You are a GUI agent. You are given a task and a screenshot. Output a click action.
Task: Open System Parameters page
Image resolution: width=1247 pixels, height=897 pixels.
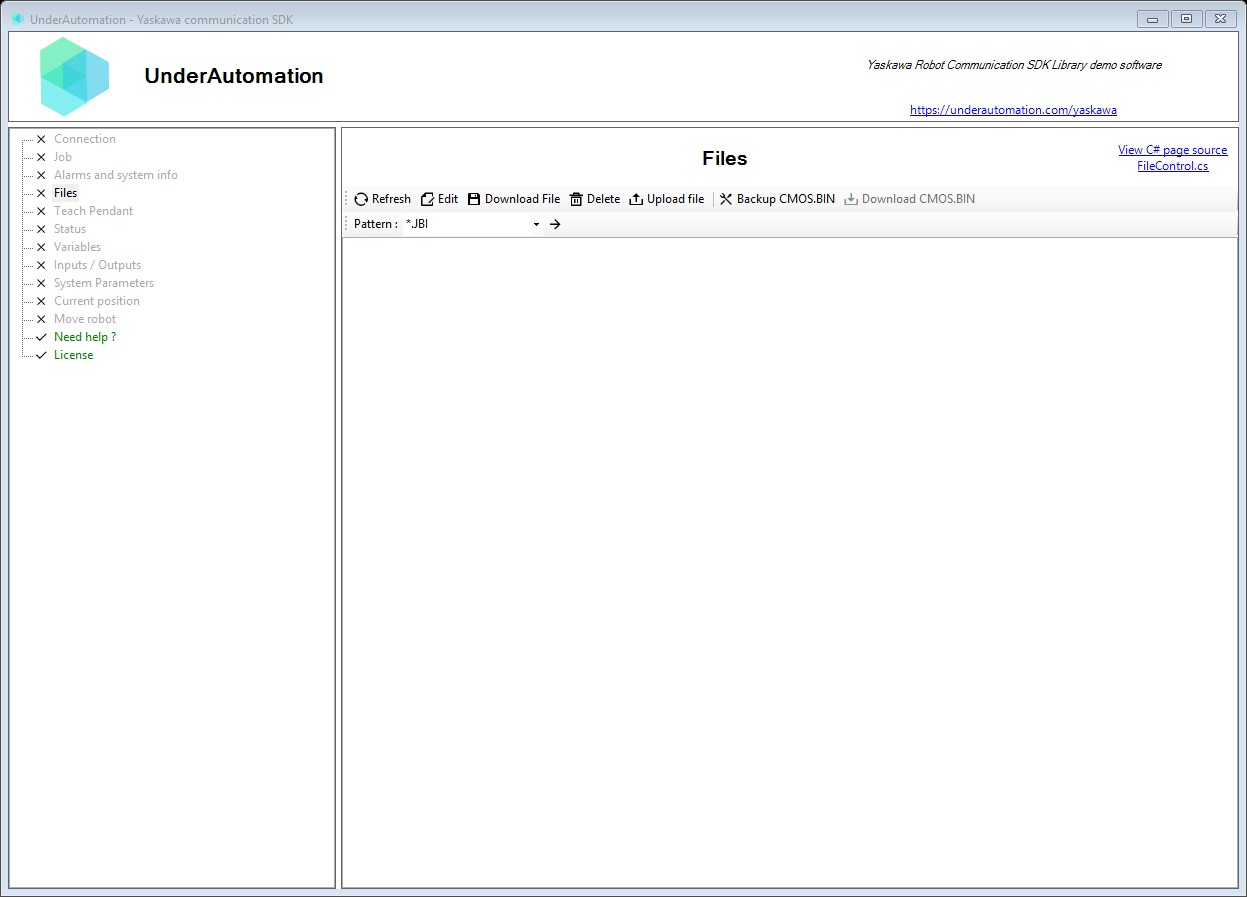[x=104, y=283]
